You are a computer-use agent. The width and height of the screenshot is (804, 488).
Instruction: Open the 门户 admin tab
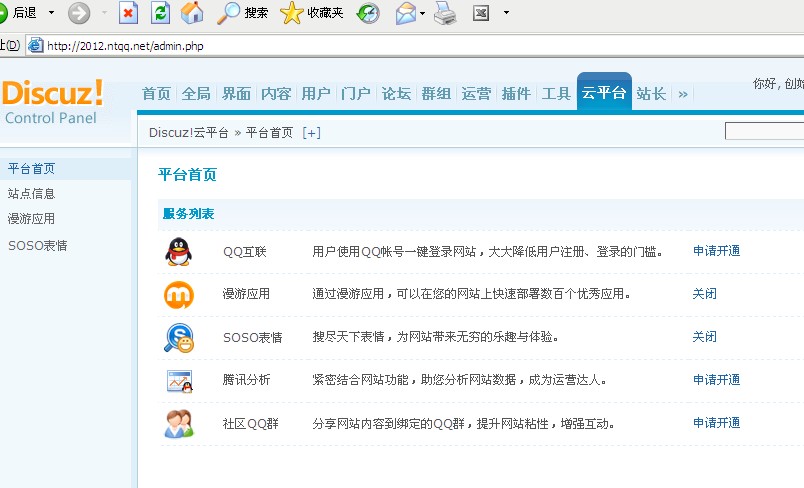click(x=355, y=94)
